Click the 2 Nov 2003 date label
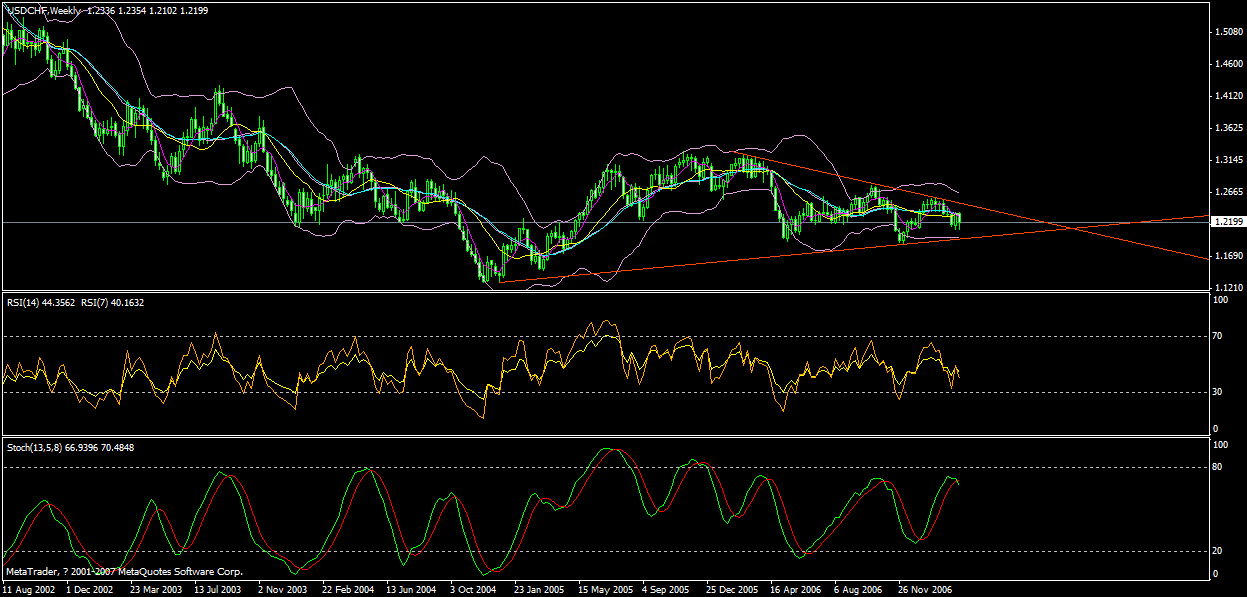Screen dimensions: 1247x597 pos(283,590)
